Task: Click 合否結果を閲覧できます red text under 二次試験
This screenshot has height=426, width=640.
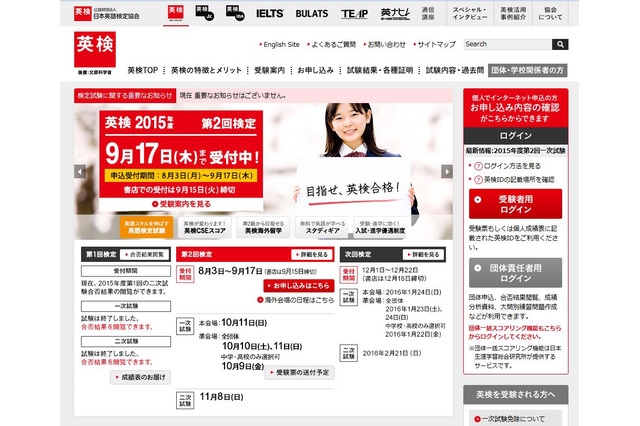Action: tap(117, 362)
